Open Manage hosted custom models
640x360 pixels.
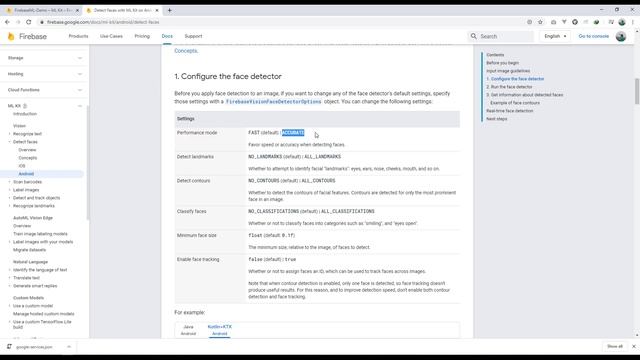coord(44,314)
